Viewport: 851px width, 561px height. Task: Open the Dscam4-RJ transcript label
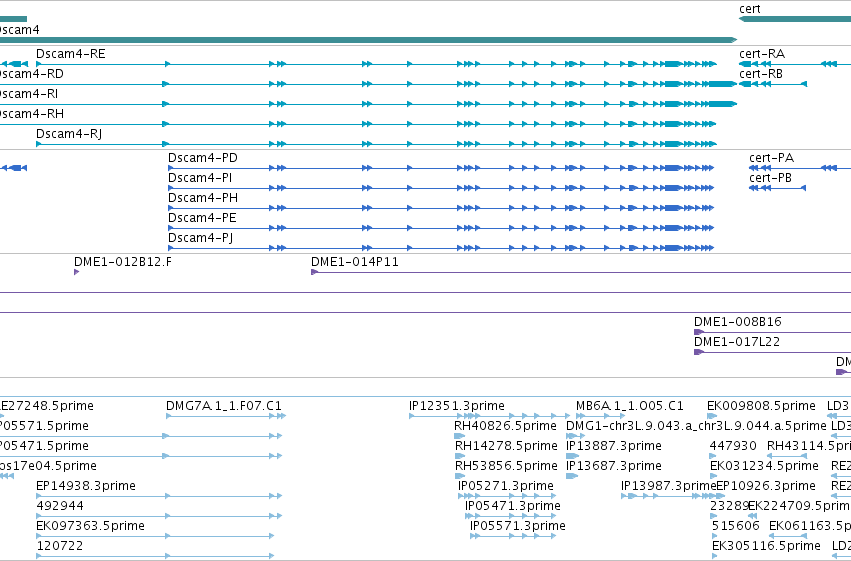coord(69,133)
